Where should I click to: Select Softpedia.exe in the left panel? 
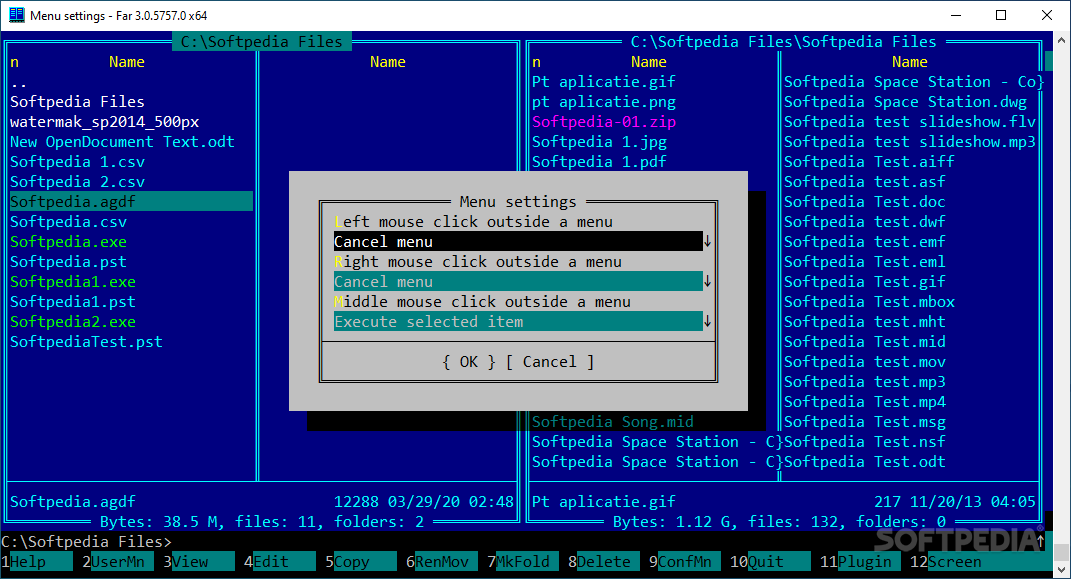(x=68, y=242)
